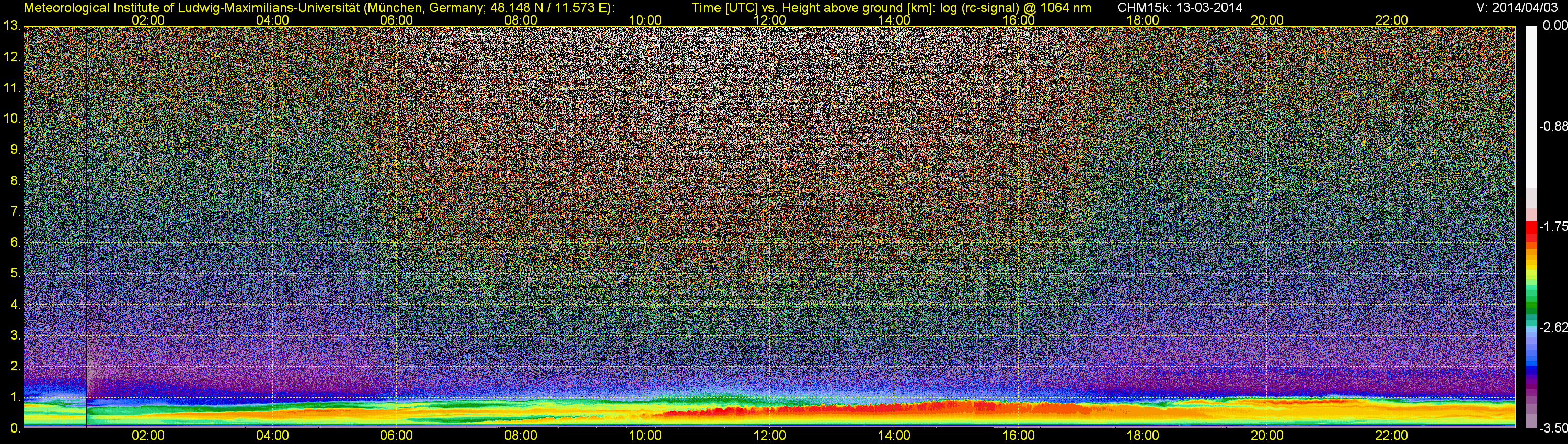
Task: Click the 22:00 label on the top time axis
Action: [x=1391, y=20]
